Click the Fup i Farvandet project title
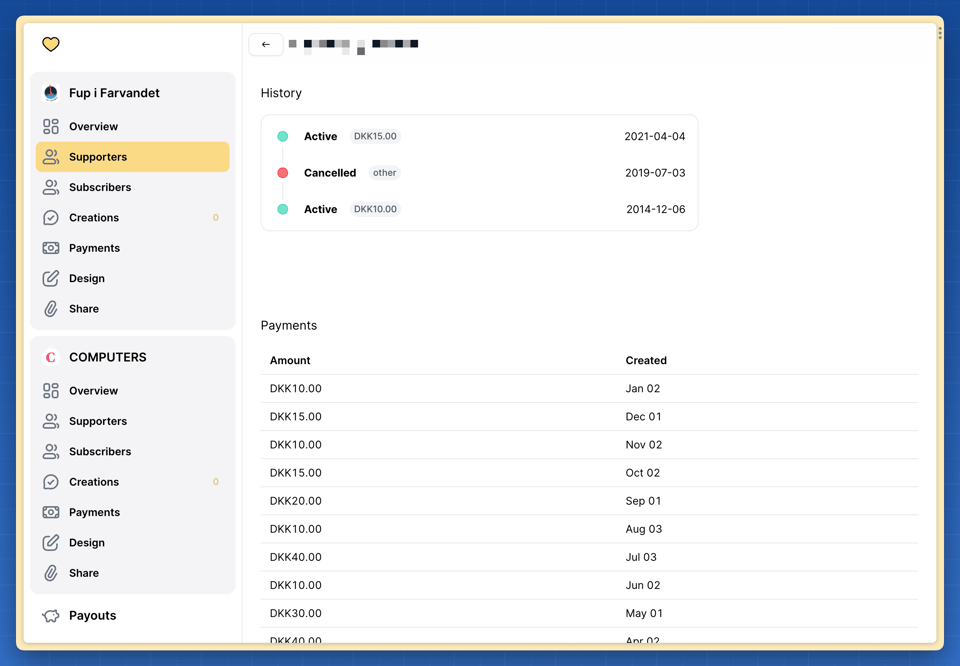The height and width of the screenshot is (666, 960). (x=114, y=93)
